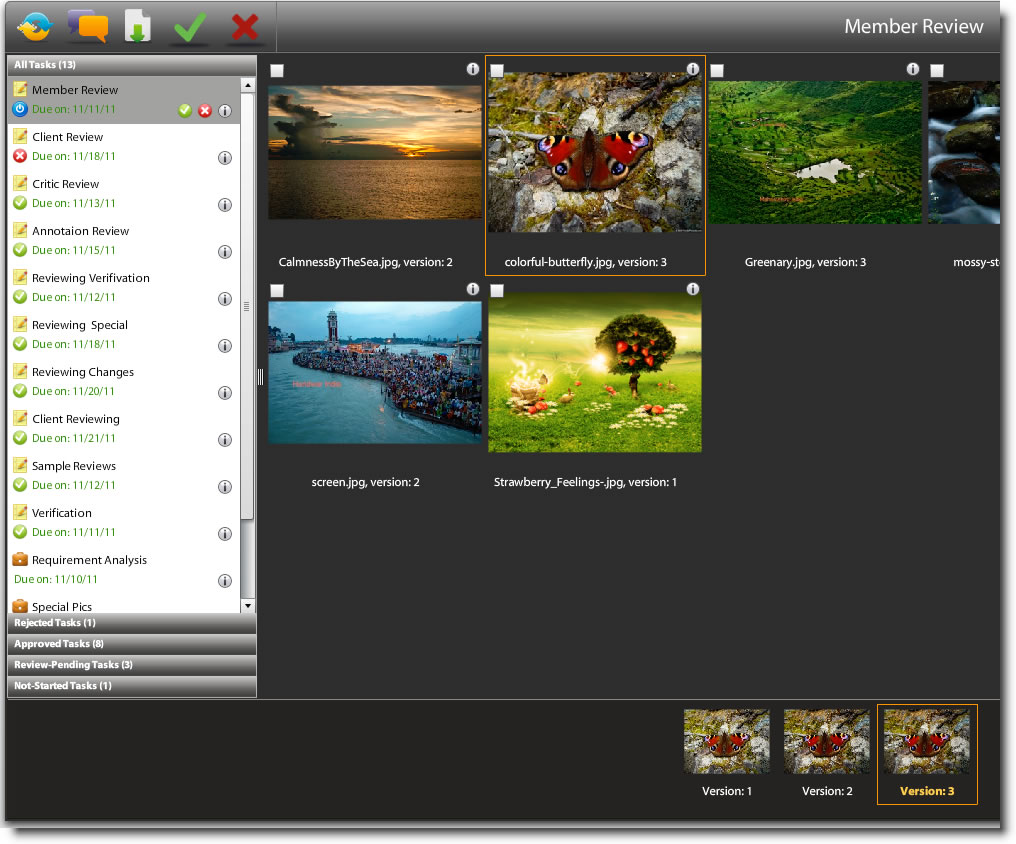Click the green checkmark approve toolbar icon
This screenshot has height=844, width=1016.
[x=190, y=27]
